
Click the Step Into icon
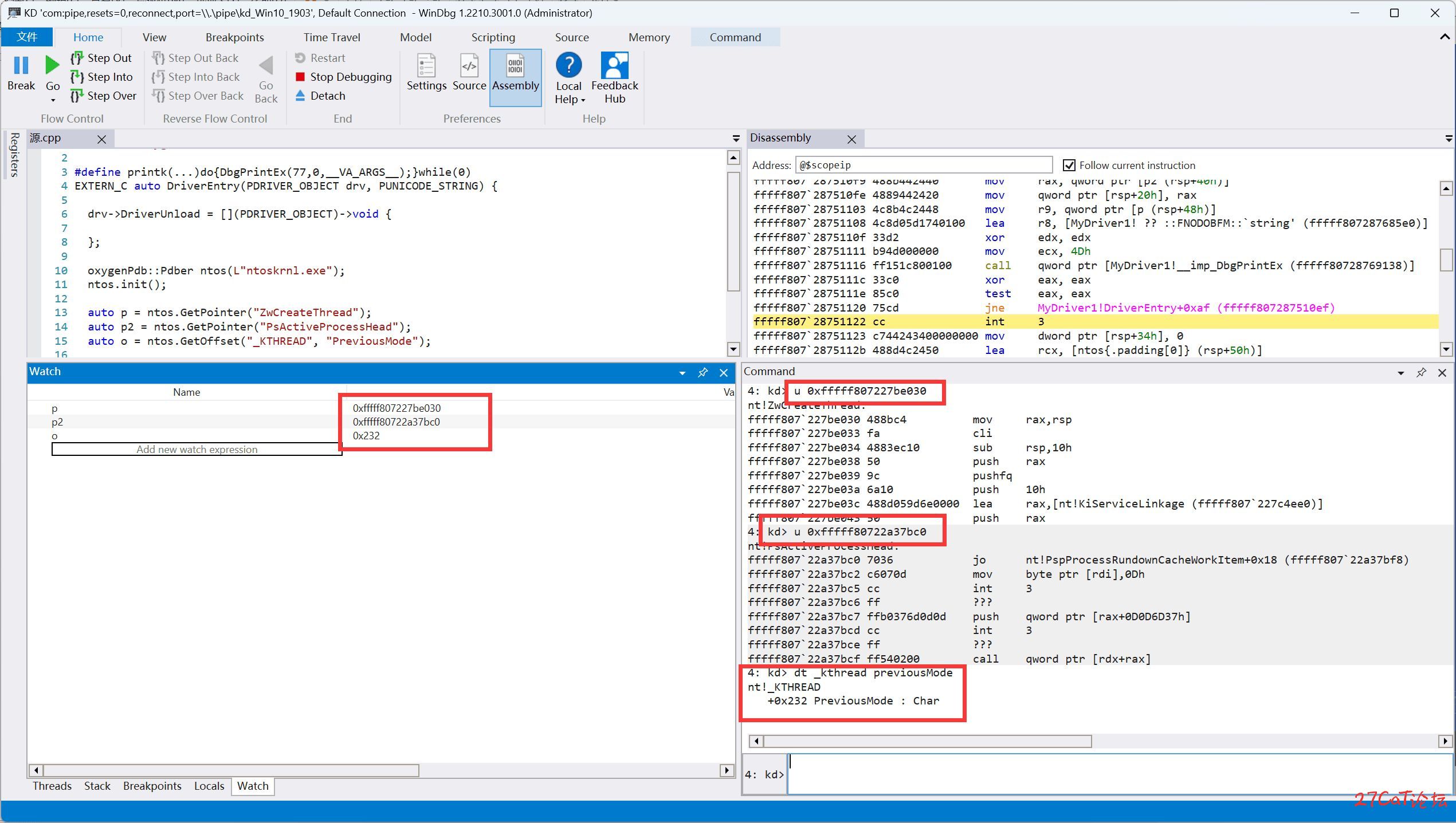point(79,78)
